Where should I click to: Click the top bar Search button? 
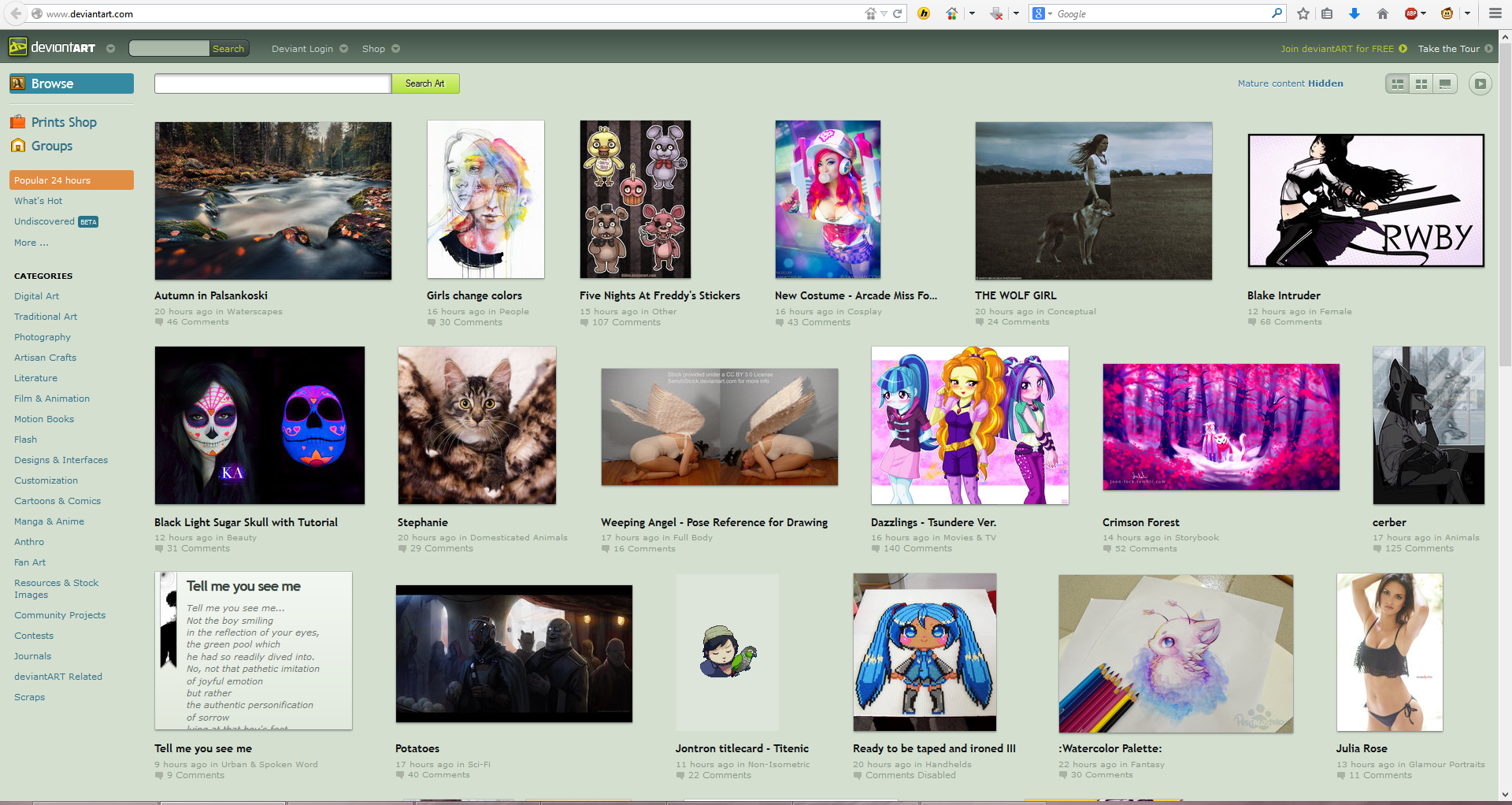(228, 49)
